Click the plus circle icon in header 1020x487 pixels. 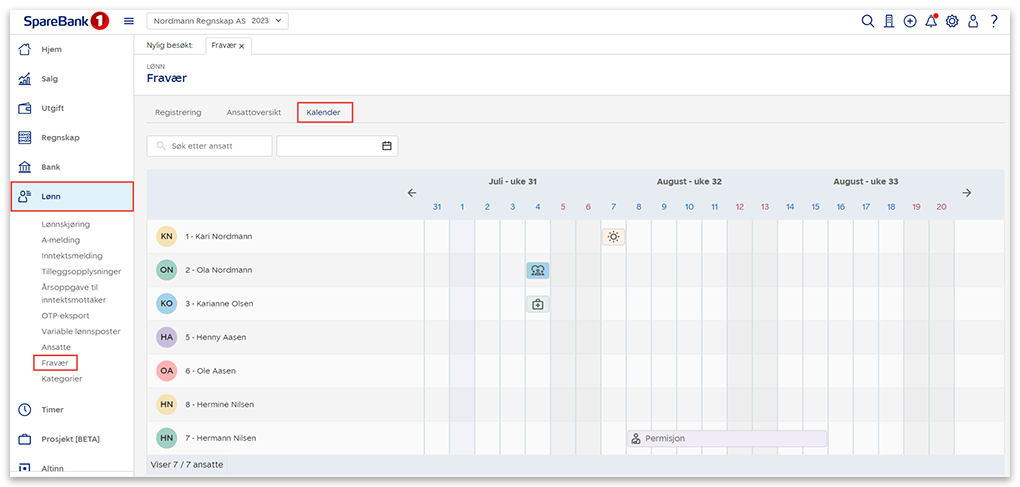pyautogui.click(x=909, y=21)
